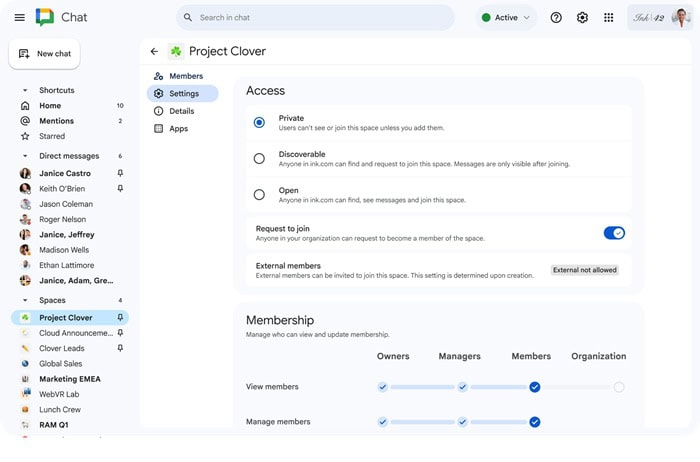This screenshot has height=462, width=700.
Task: Open chat with Madison Wells
Action: point(70,250)
